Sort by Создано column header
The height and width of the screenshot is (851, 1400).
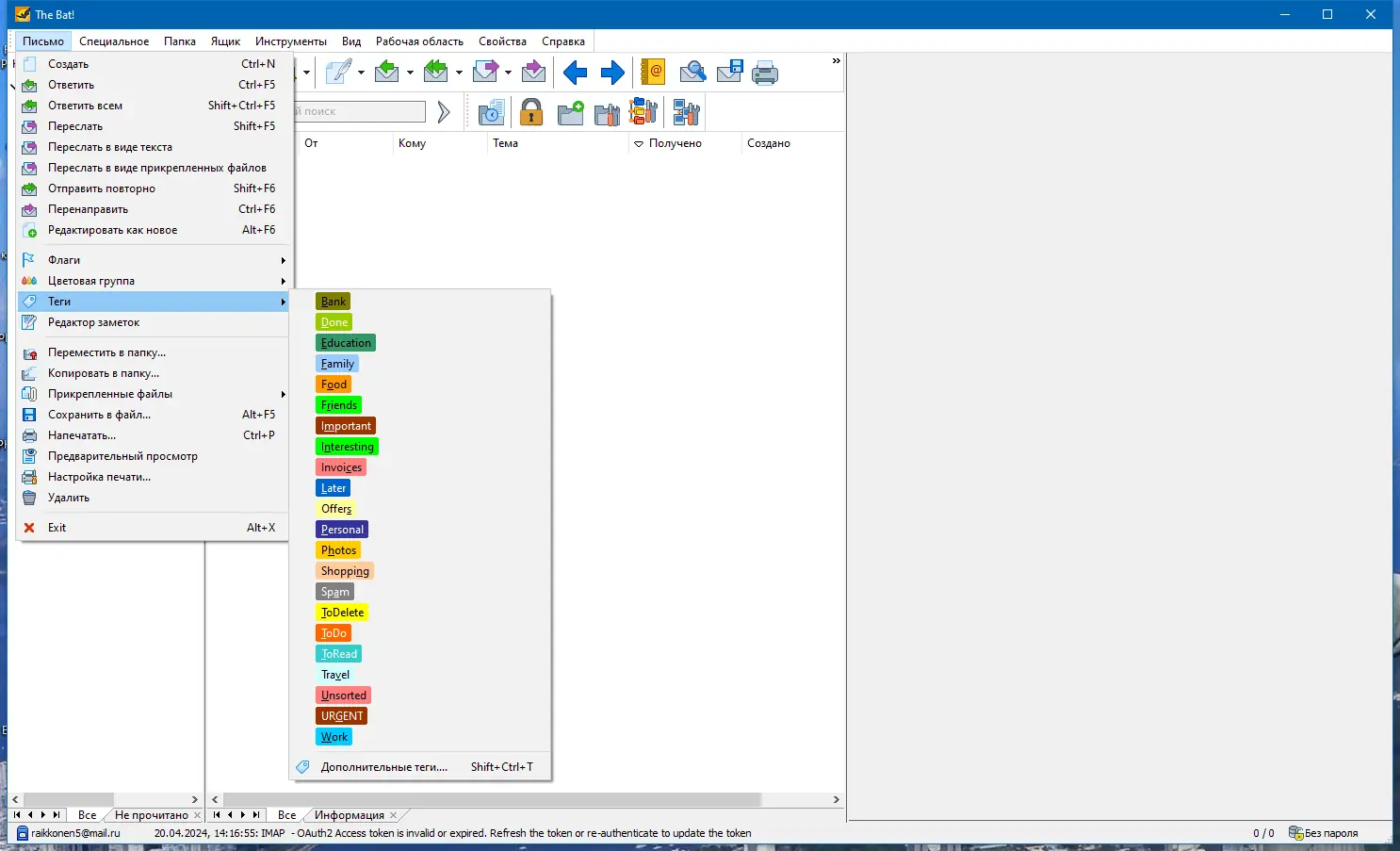pyautogui.click(x=791, y=143)
